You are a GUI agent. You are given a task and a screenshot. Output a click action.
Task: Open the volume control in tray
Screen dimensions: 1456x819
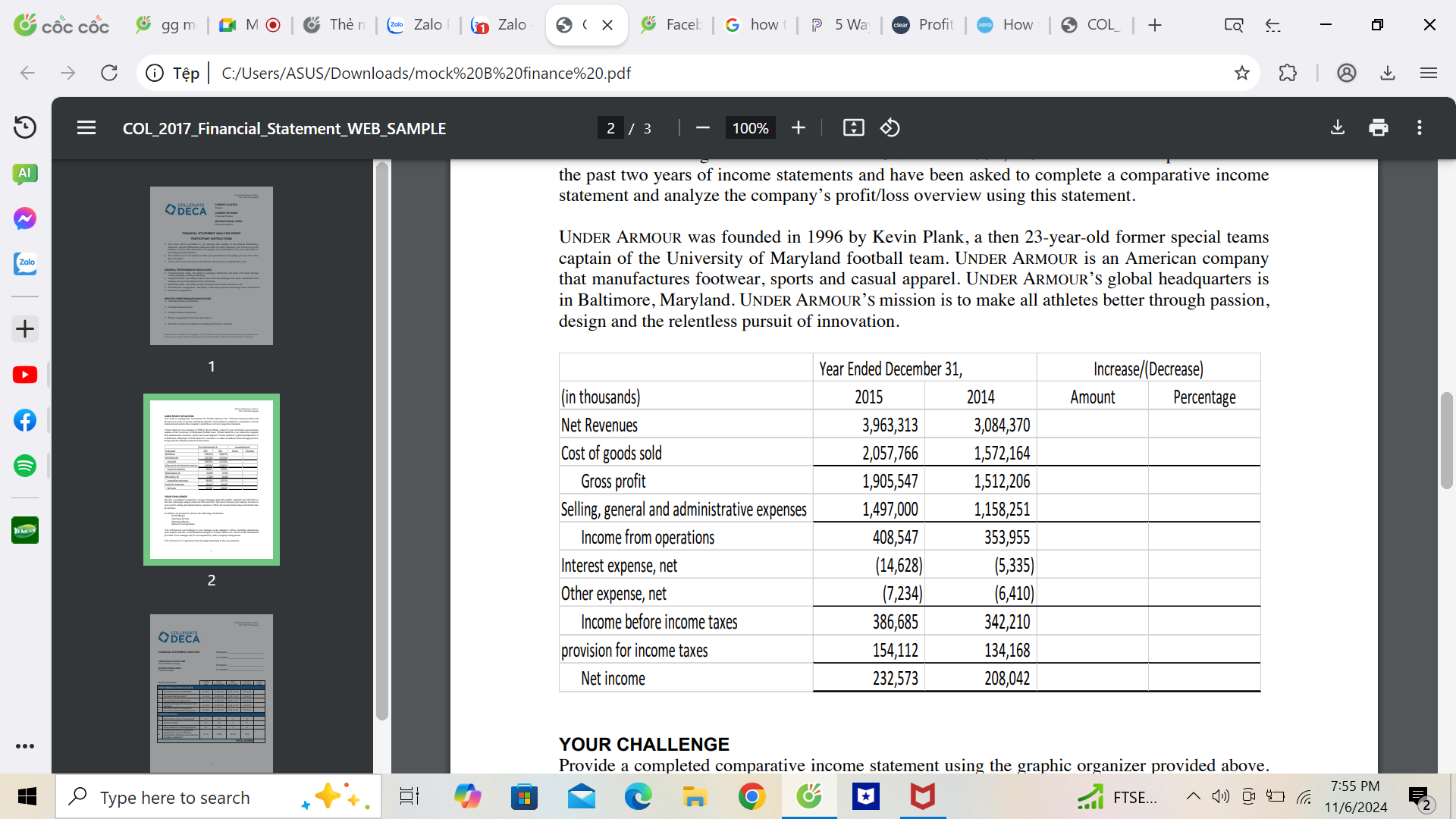(x=1220, y=796)
